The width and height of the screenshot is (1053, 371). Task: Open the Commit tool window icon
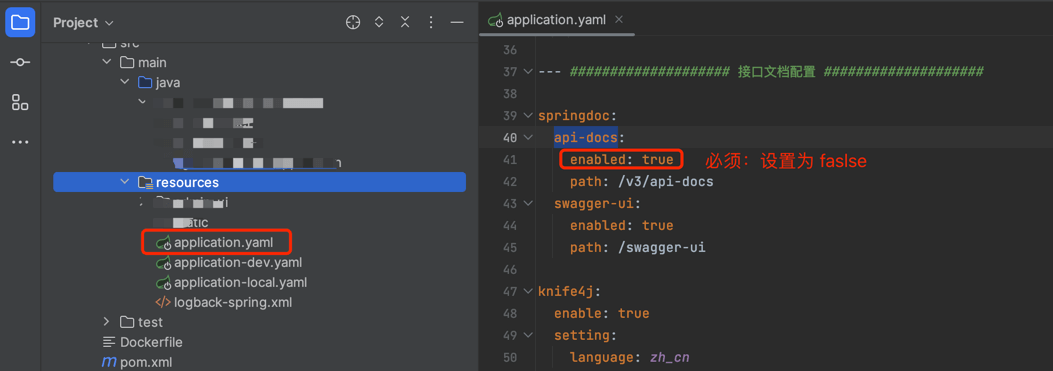click(x=20, y=63)
